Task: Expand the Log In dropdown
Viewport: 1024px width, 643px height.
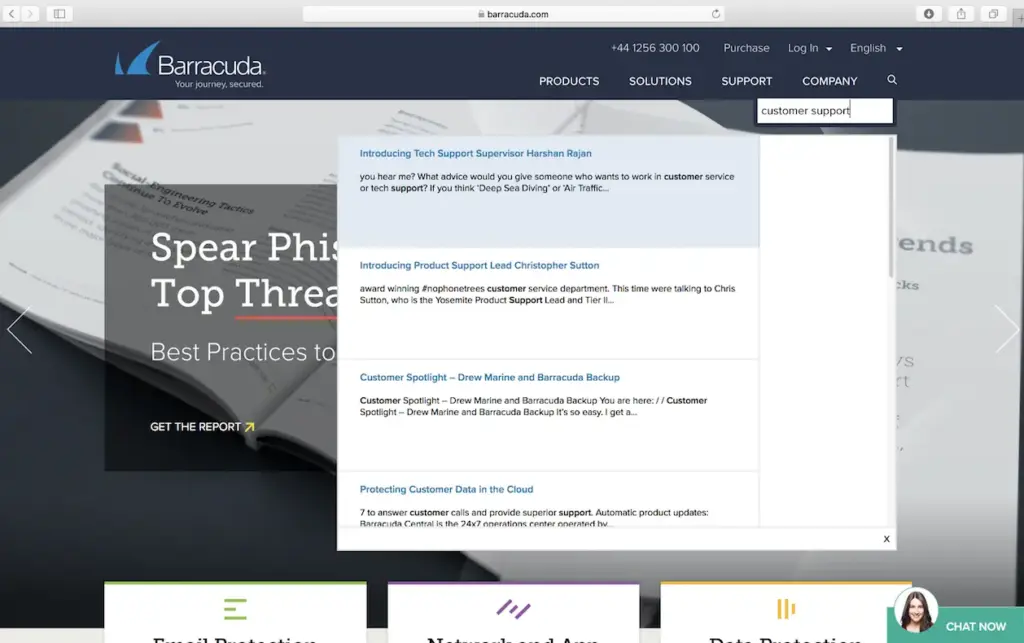Action: [809, 48]
